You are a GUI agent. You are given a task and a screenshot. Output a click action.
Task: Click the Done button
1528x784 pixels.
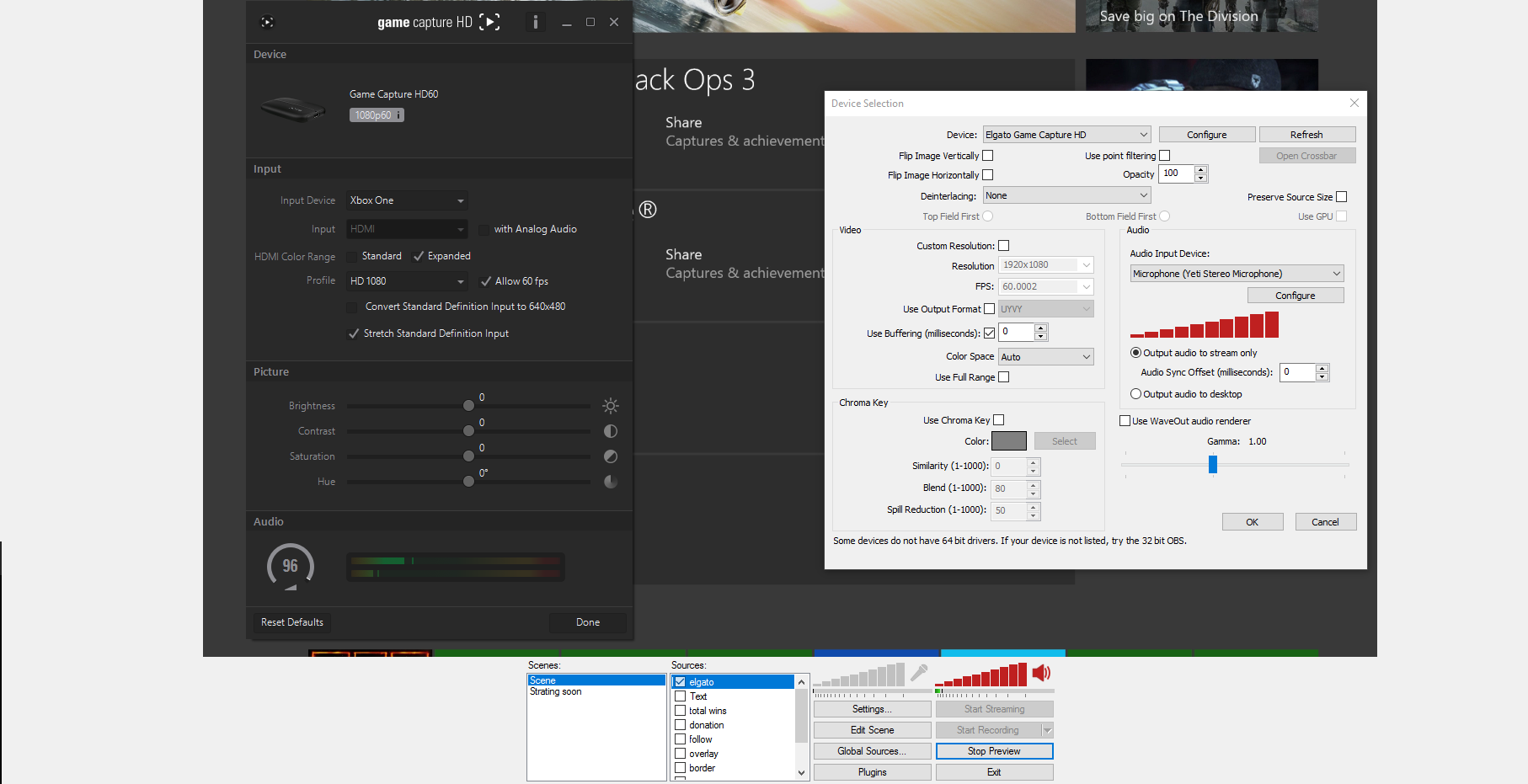(x=588, y=622)
